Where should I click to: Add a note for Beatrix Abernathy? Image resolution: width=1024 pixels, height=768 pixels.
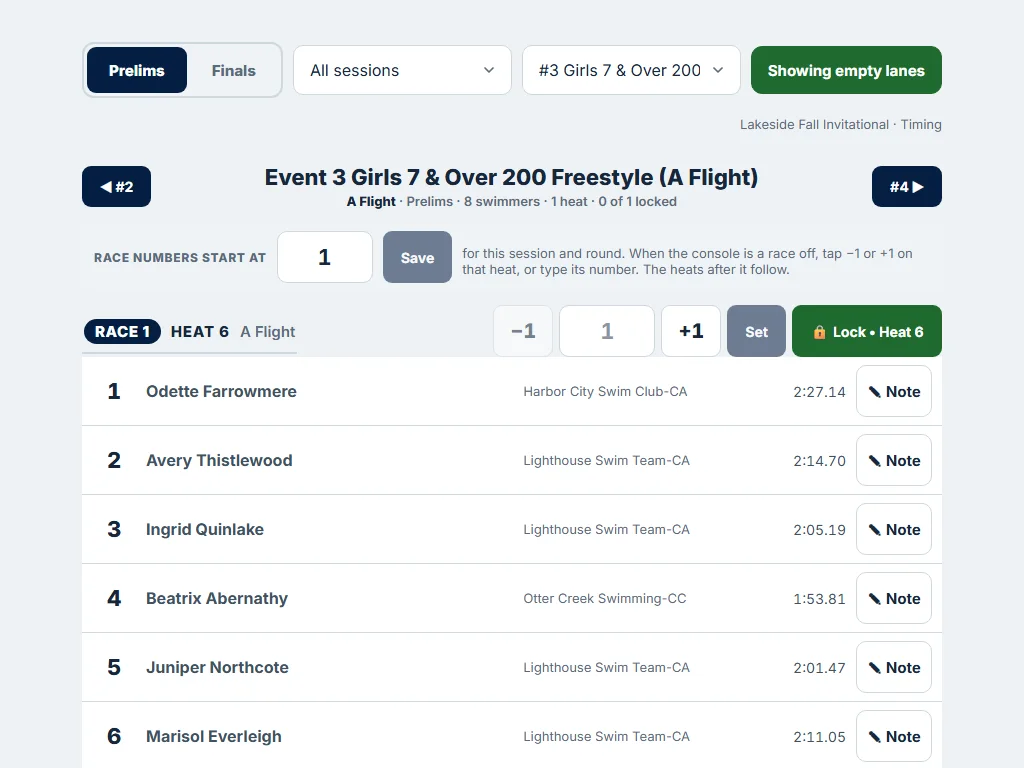[893, 598]
